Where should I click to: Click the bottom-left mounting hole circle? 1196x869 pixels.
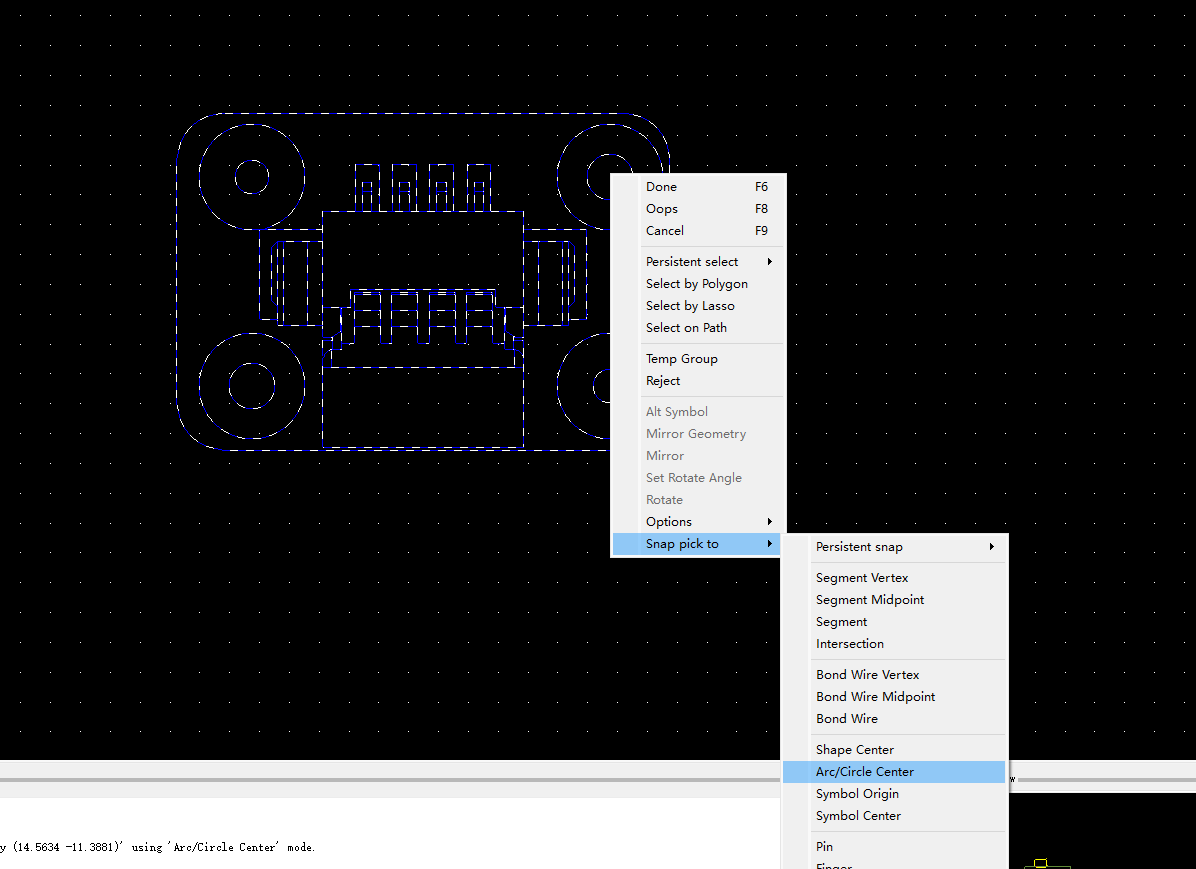pyautogui.click(x=252, y=386)
